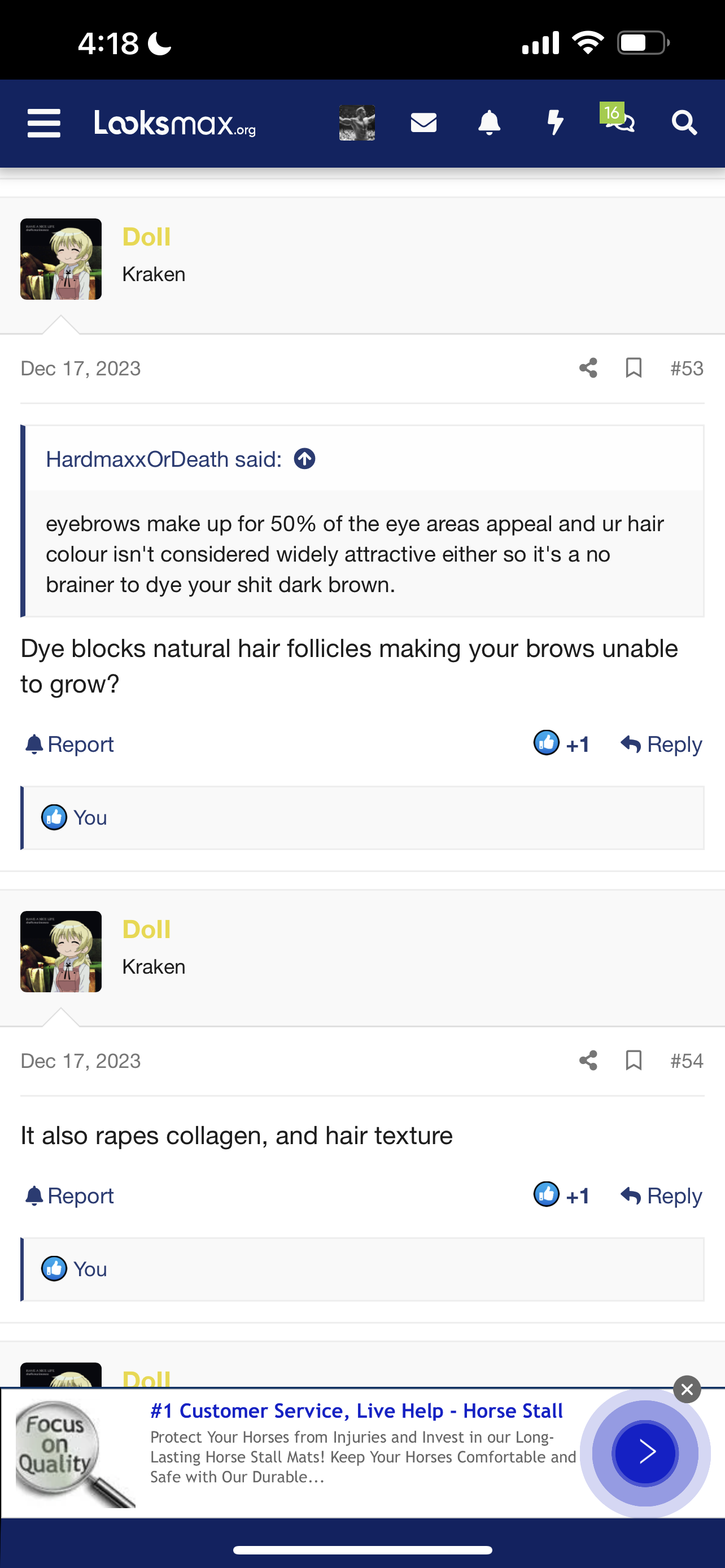
Task: Open Doll's username link on post #53
Action: 146,237
